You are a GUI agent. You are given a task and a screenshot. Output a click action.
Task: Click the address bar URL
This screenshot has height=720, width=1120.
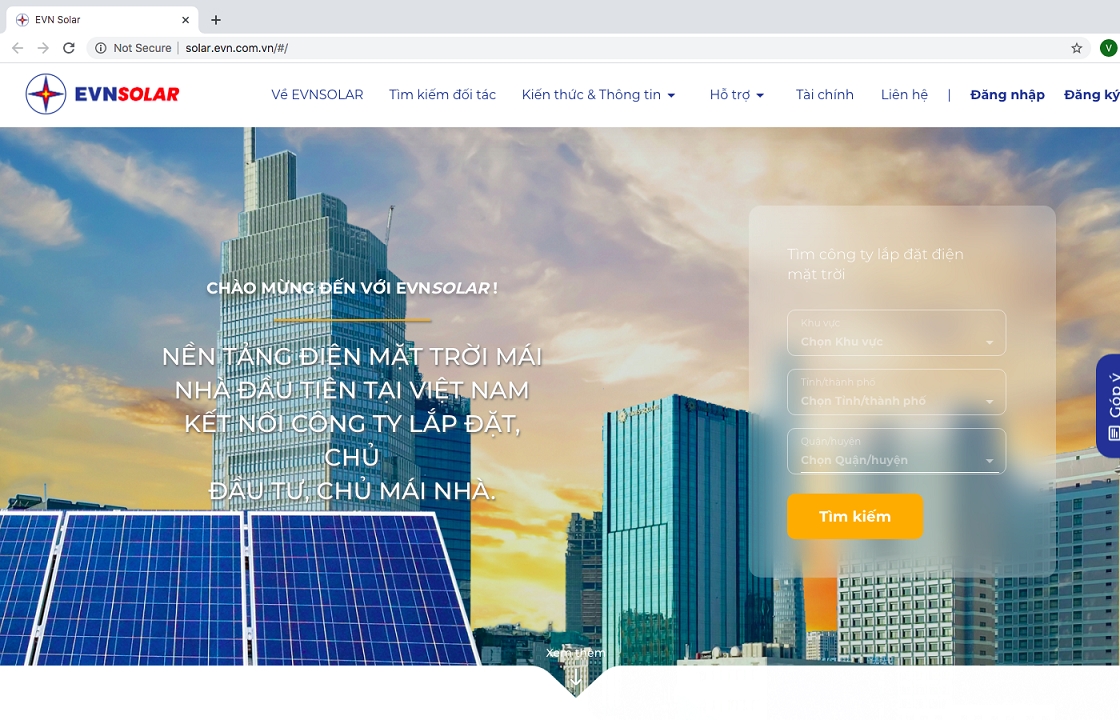pyautogui.click(x=236, y=48)
